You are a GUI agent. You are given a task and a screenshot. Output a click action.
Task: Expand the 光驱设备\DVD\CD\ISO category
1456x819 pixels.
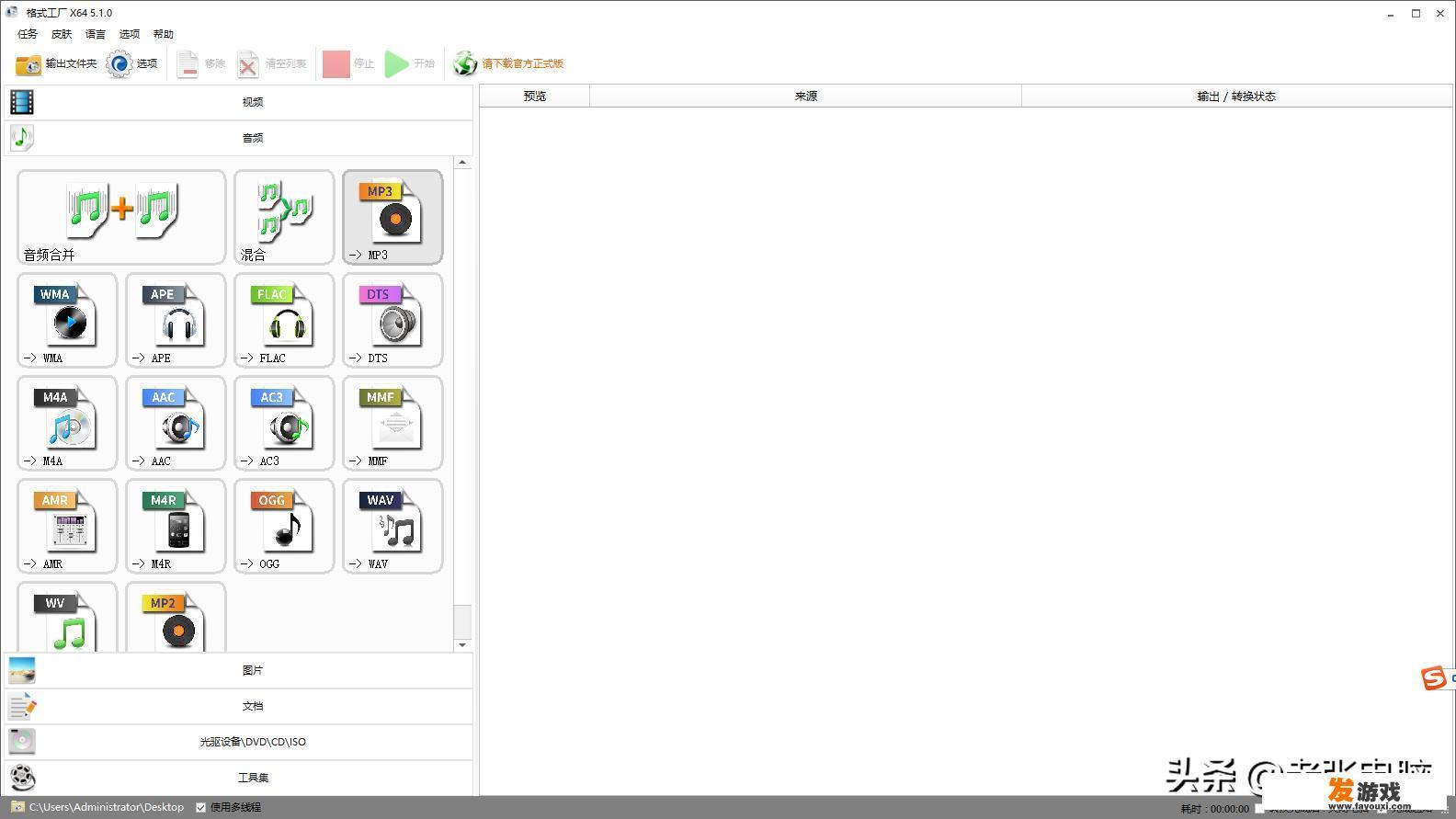coord(239,742)
